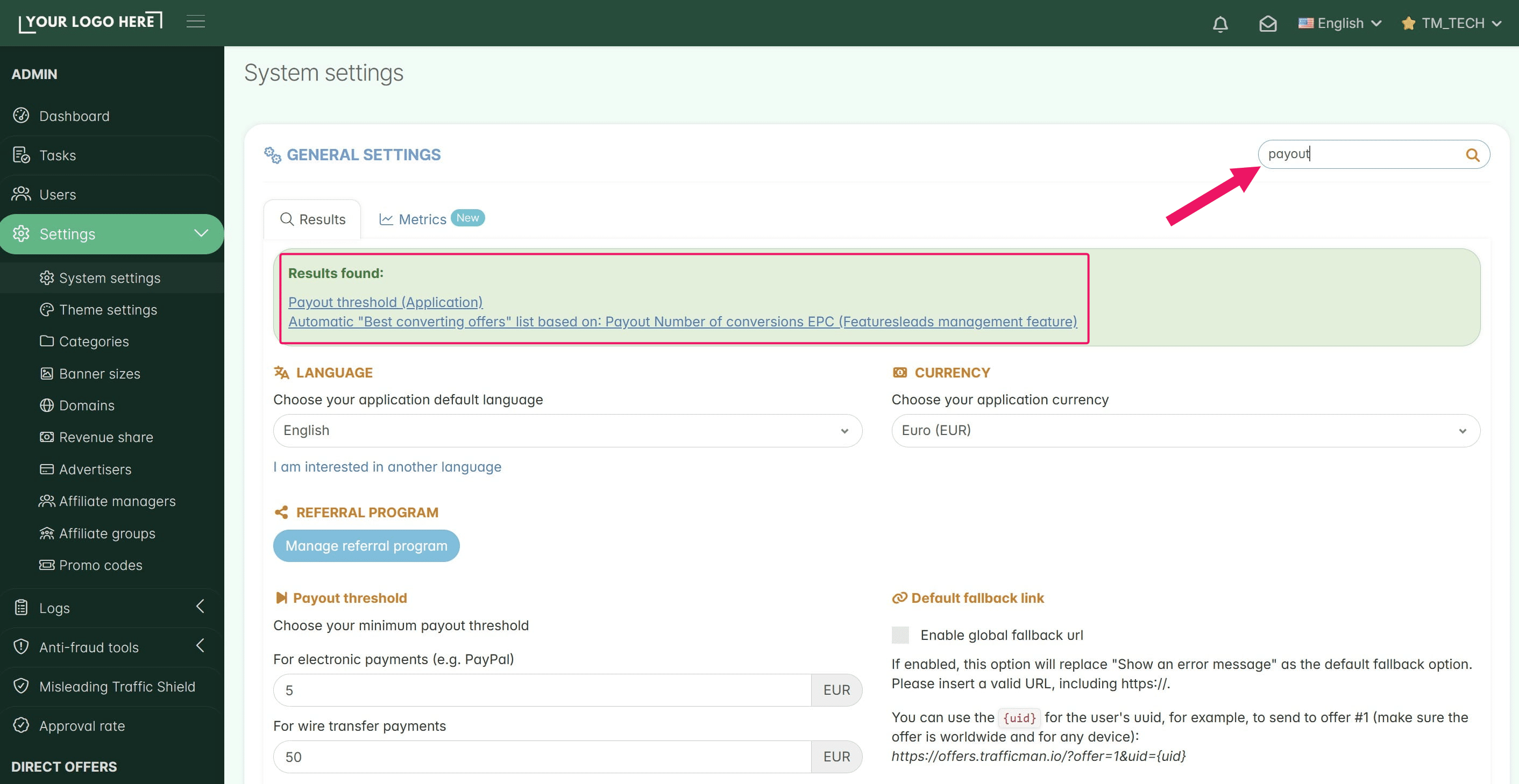
Task: Click the Affiliate managers people icon
Action: click(47, 501)
